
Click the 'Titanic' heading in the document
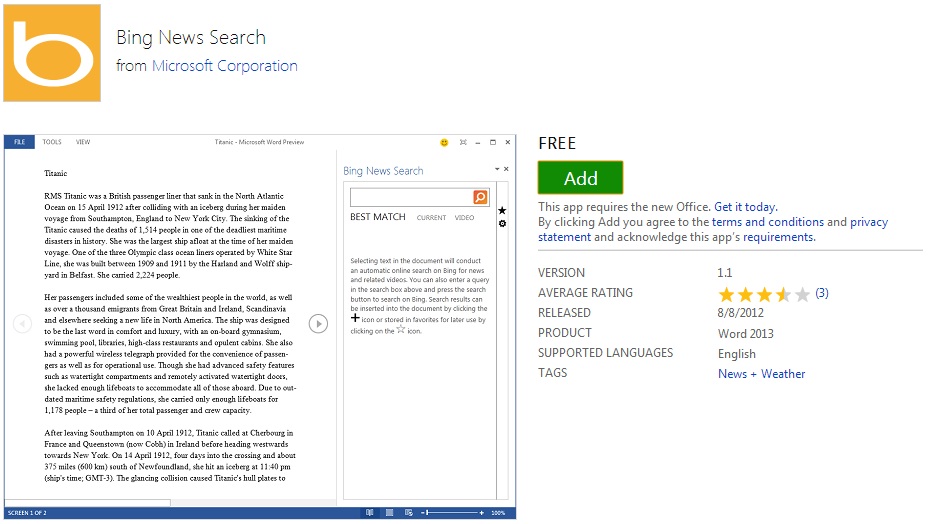point(56,173)
